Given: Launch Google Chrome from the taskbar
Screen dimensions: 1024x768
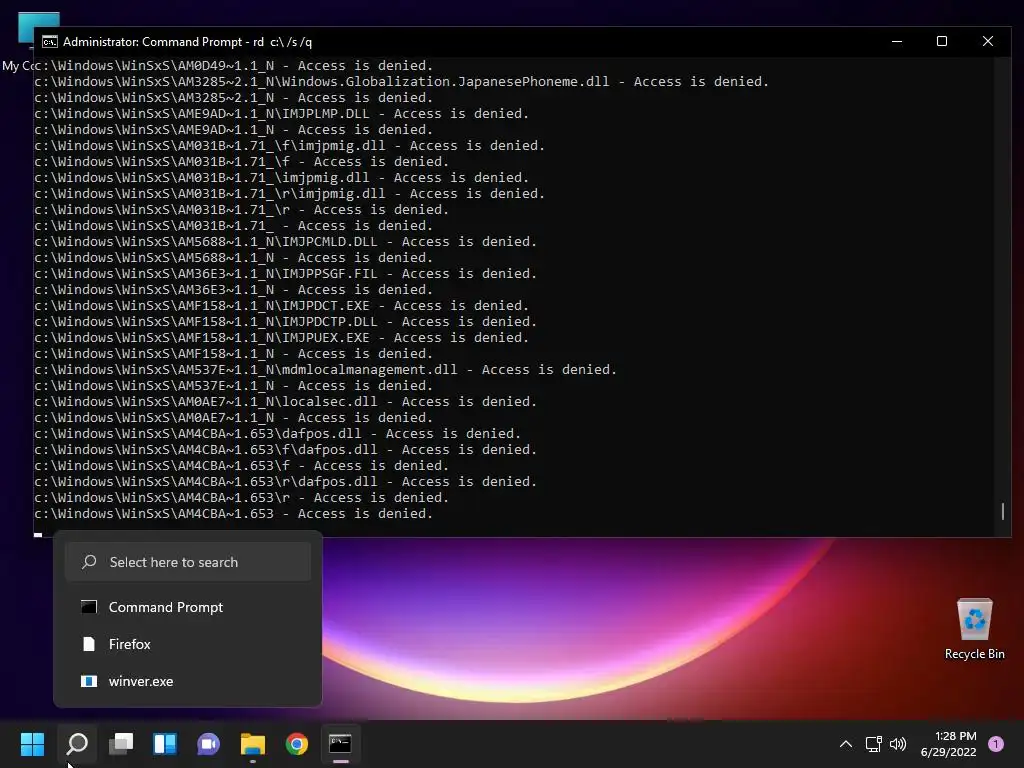Looking at the screenshot, I should 296,744.
